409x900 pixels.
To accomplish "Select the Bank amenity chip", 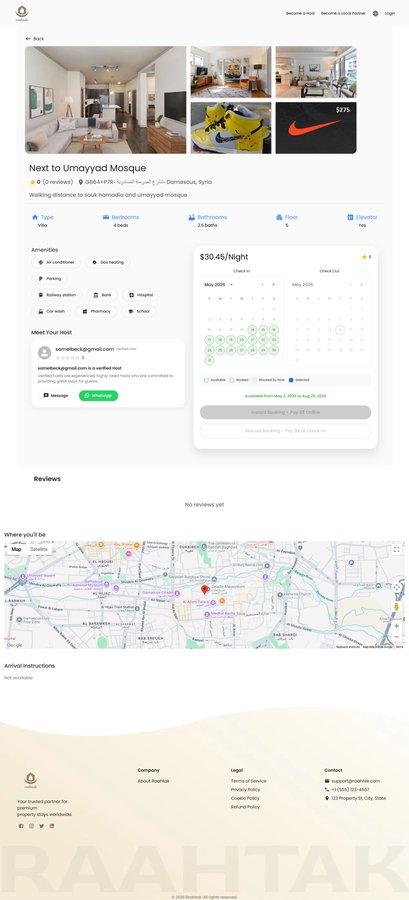I will click(102, 295).
